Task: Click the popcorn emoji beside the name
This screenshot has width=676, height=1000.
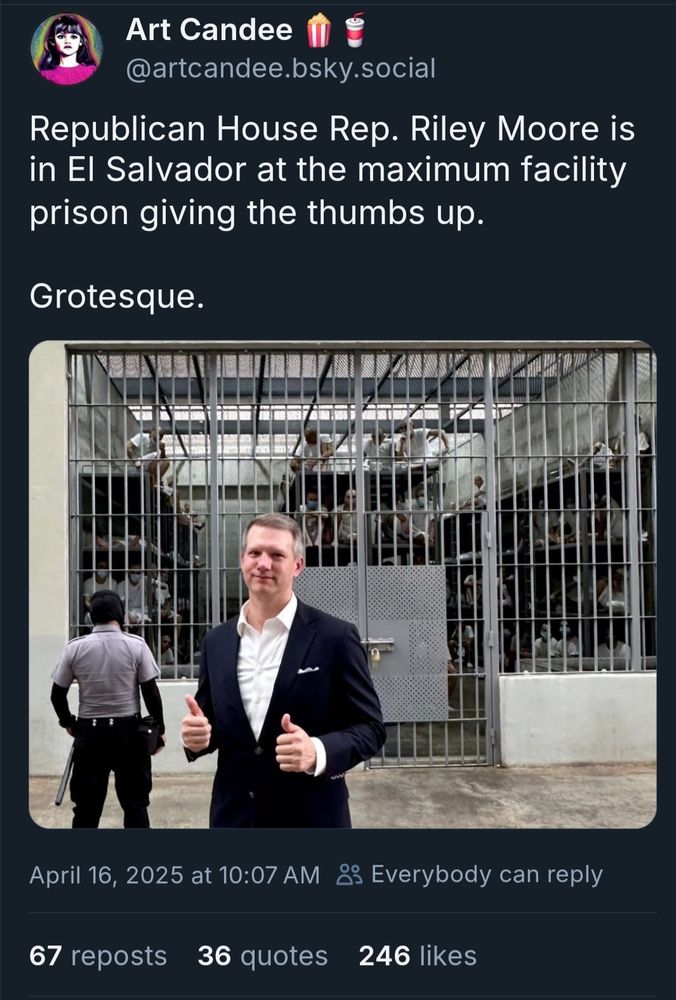Action: click(319, 31)
